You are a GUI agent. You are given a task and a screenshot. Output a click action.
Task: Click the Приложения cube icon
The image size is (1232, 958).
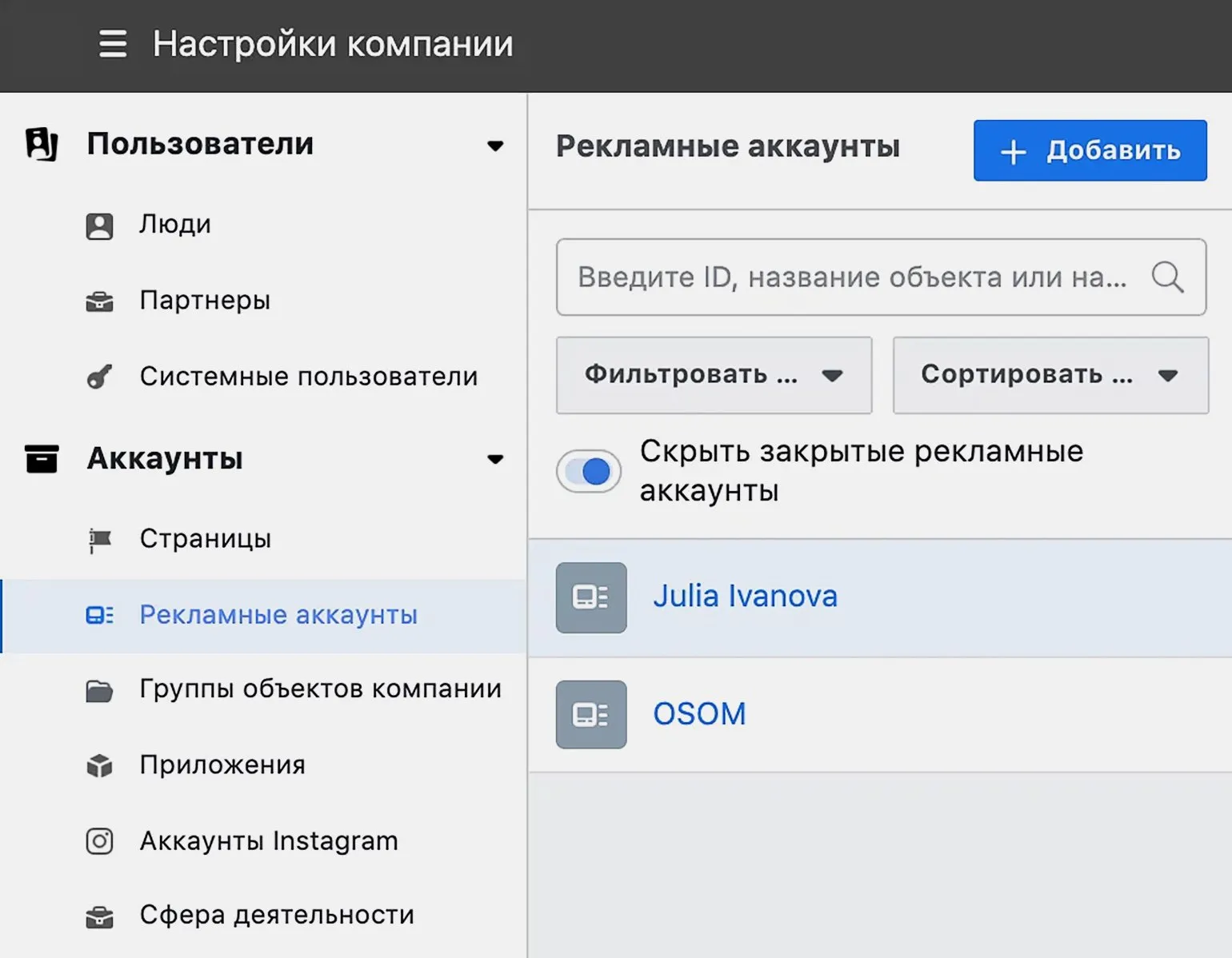(x=99, y=765)
